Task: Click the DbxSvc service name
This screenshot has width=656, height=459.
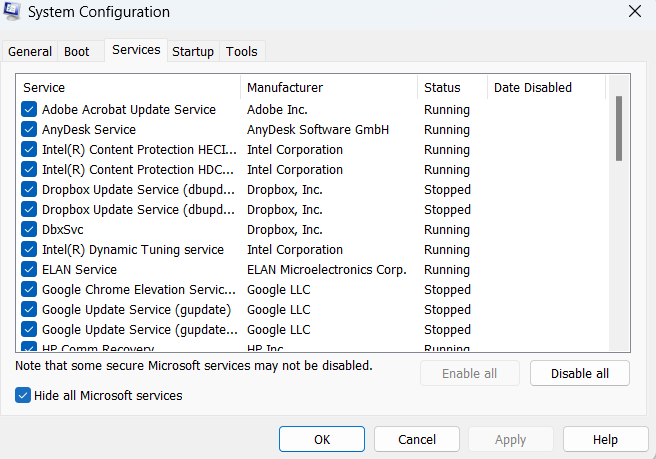Action: [62, 229]
